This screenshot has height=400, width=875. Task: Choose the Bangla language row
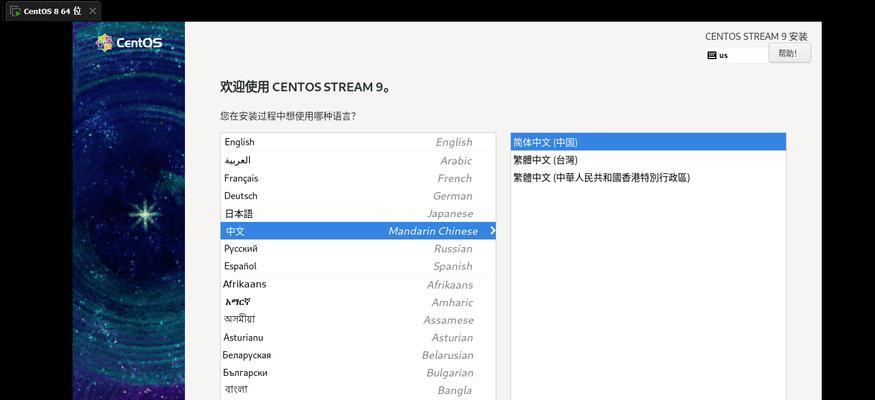click(358, 390)
